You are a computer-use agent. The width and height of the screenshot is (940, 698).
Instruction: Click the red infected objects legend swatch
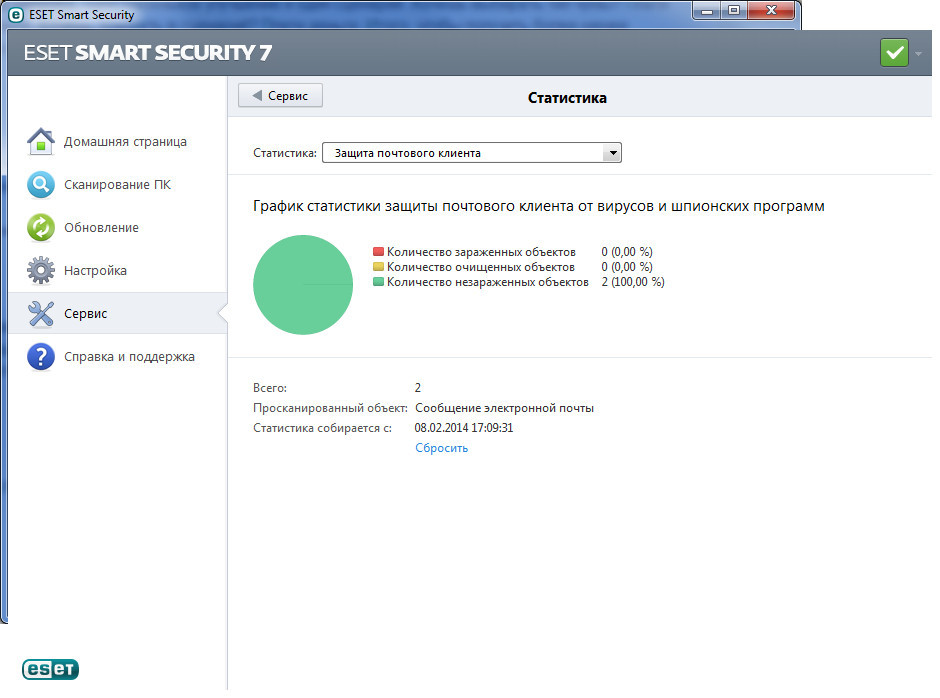point(378,252)
